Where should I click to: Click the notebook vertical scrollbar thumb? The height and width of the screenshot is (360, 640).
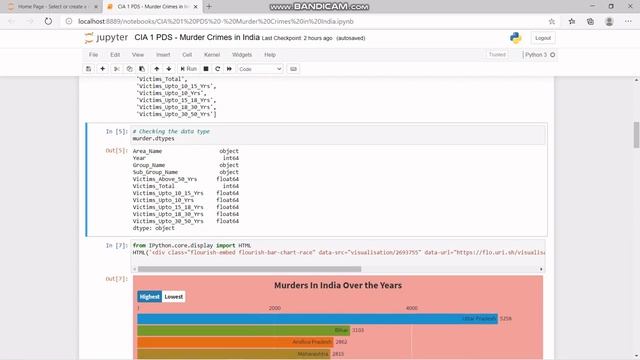(636, 135)
